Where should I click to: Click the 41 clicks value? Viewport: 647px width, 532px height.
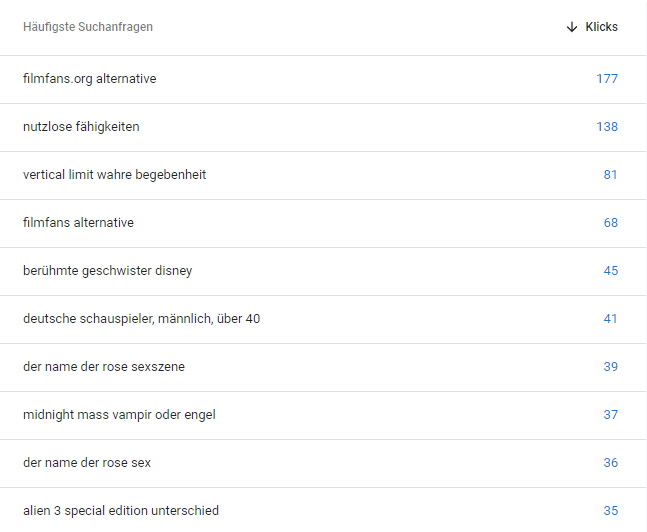(610, 319)
